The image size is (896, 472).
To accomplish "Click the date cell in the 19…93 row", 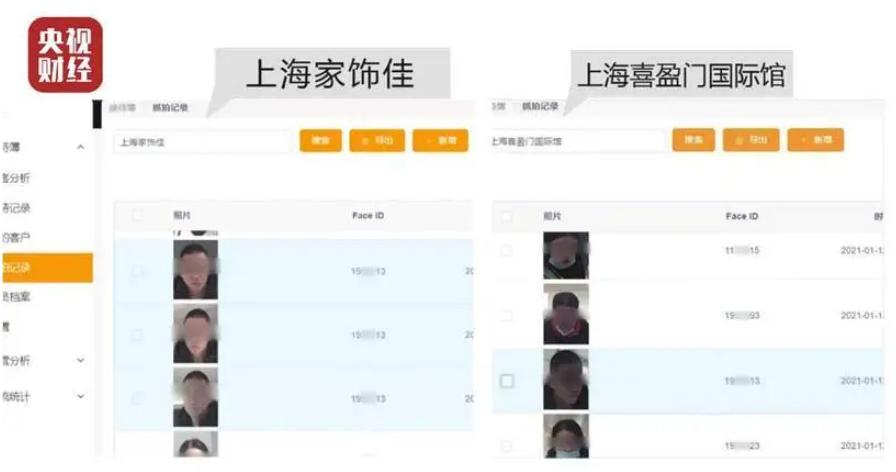I will 862,315.
